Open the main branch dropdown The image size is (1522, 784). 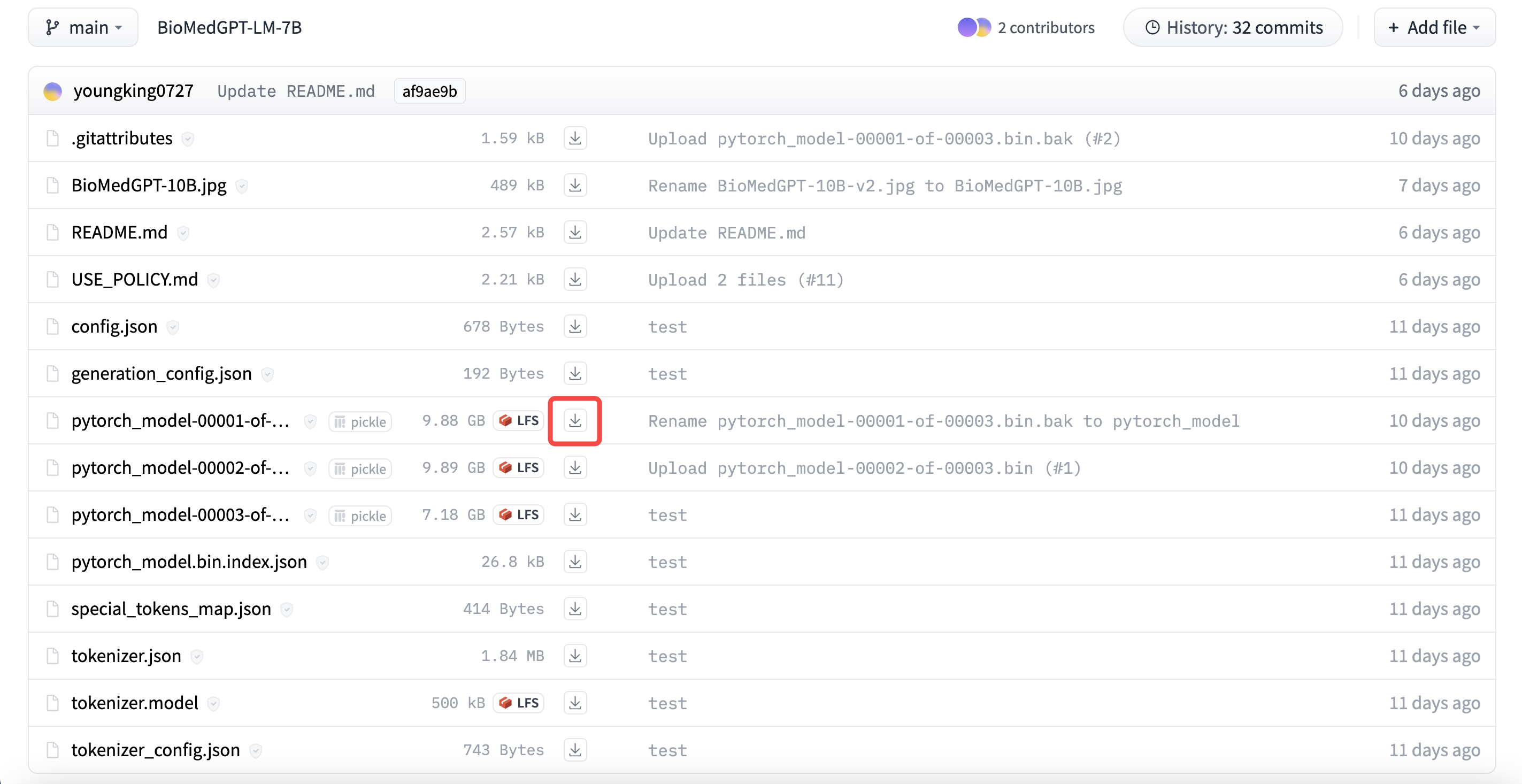coord(83,27)
